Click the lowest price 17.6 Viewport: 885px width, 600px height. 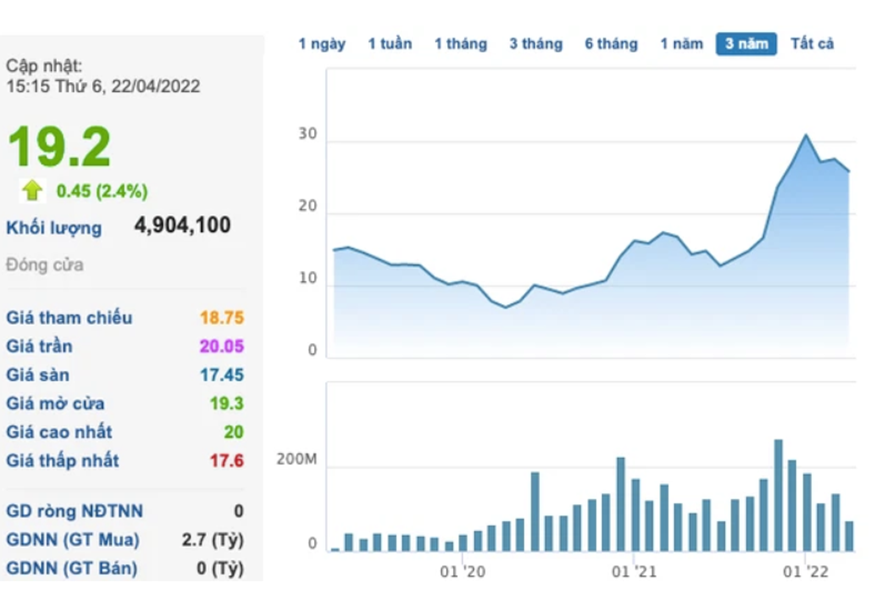[227, 461]
